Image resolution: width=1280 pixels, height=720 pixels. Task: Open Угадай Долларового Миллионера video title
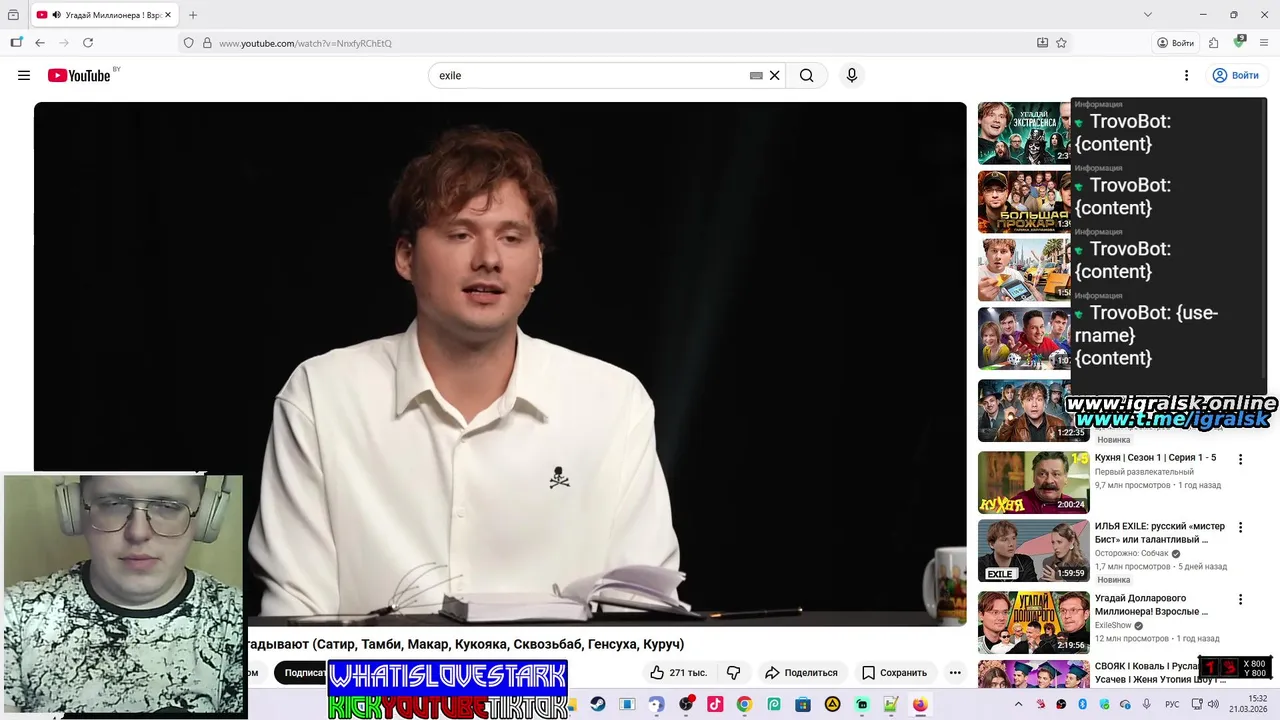tap(1151, 605)
